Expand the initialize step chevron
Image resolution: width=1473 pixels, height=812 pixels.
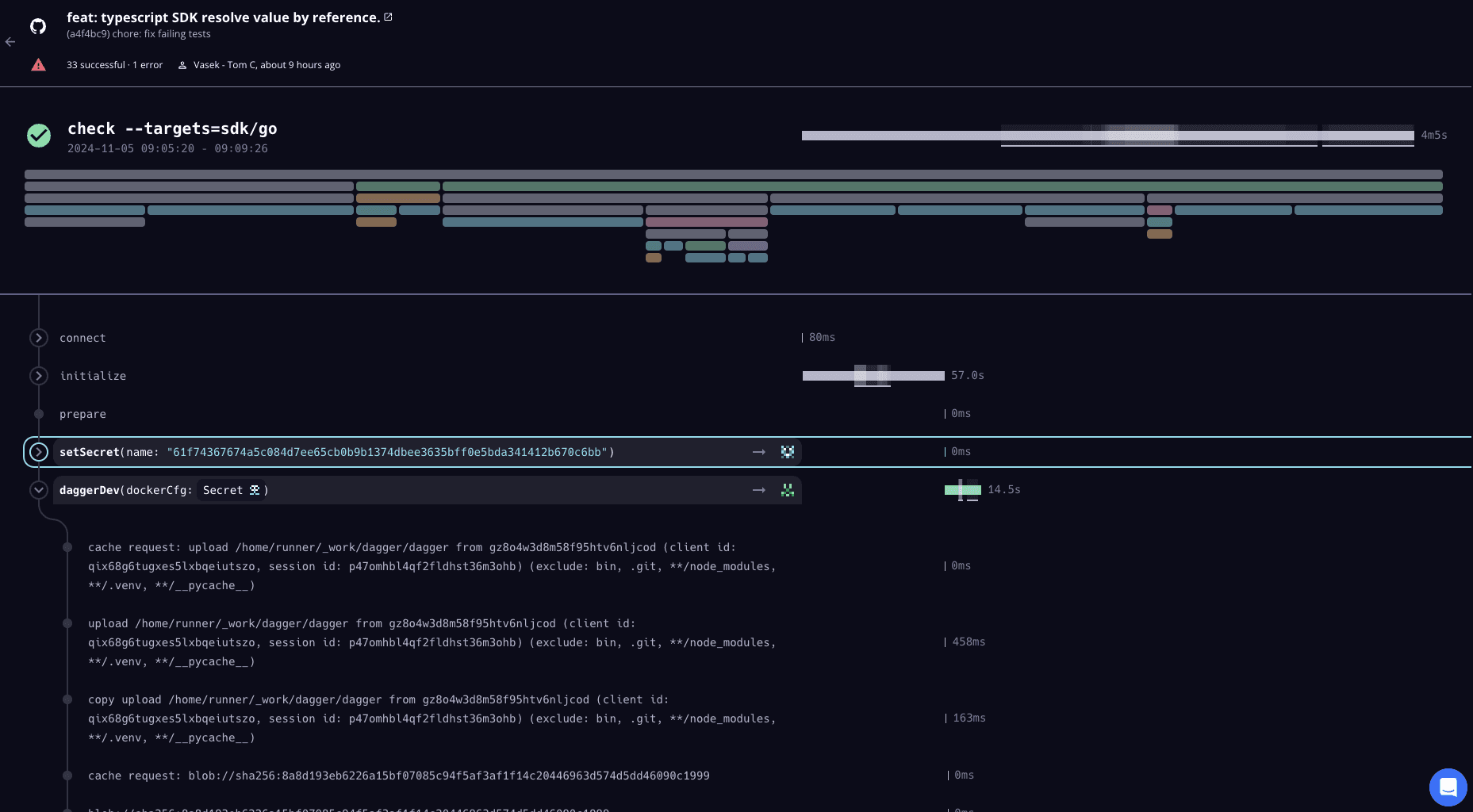[x=38, y=375]
